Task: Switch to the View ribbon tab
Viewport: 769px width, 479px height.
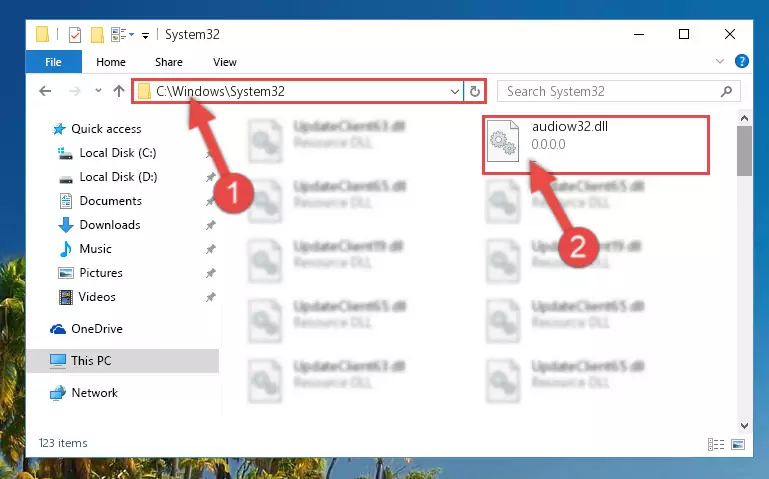Action: 225,62
